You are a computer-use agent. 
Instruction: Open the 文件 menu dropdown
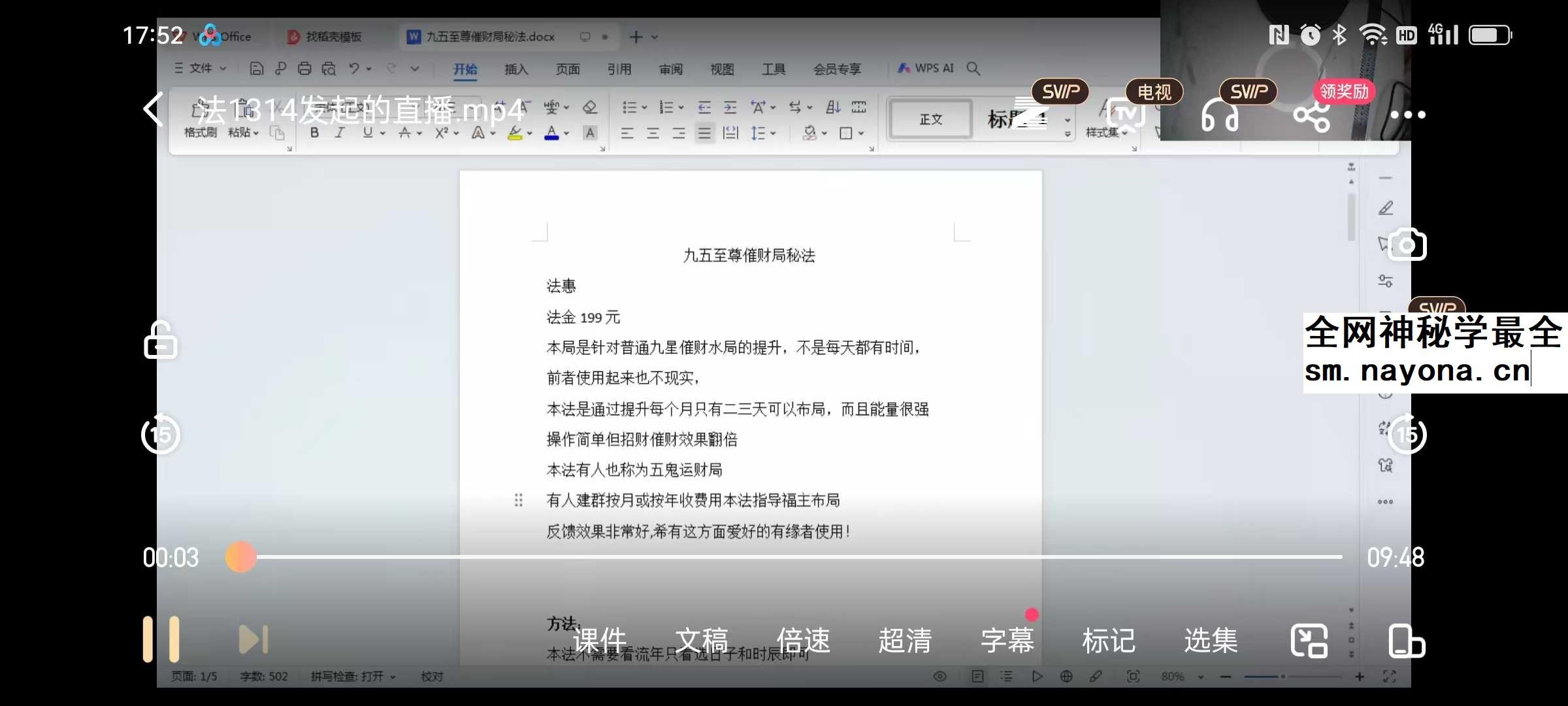pos(200,68)
